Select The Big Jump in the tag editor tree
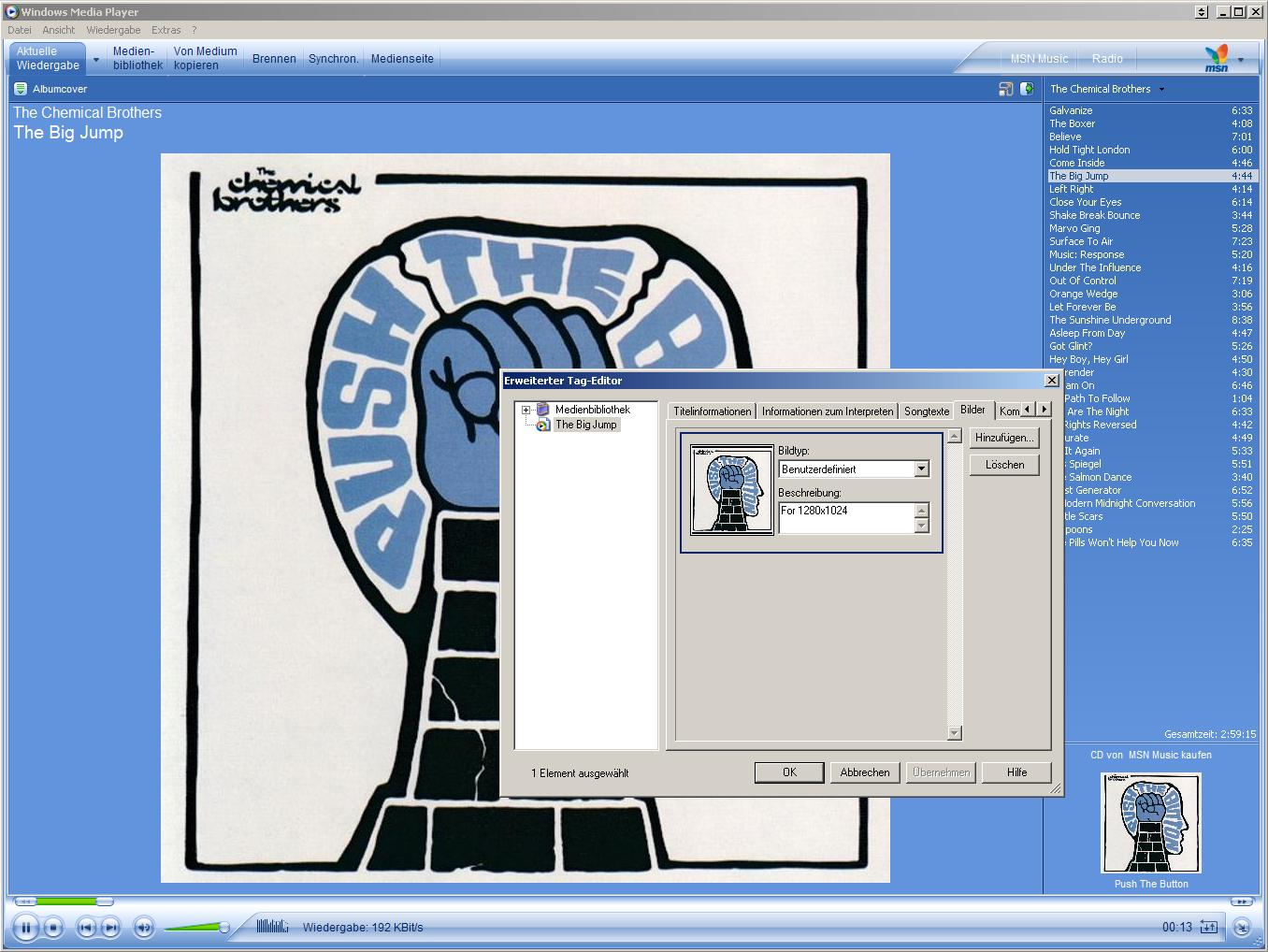This screenshot has height=952, width=1268. tap(586, 425)
